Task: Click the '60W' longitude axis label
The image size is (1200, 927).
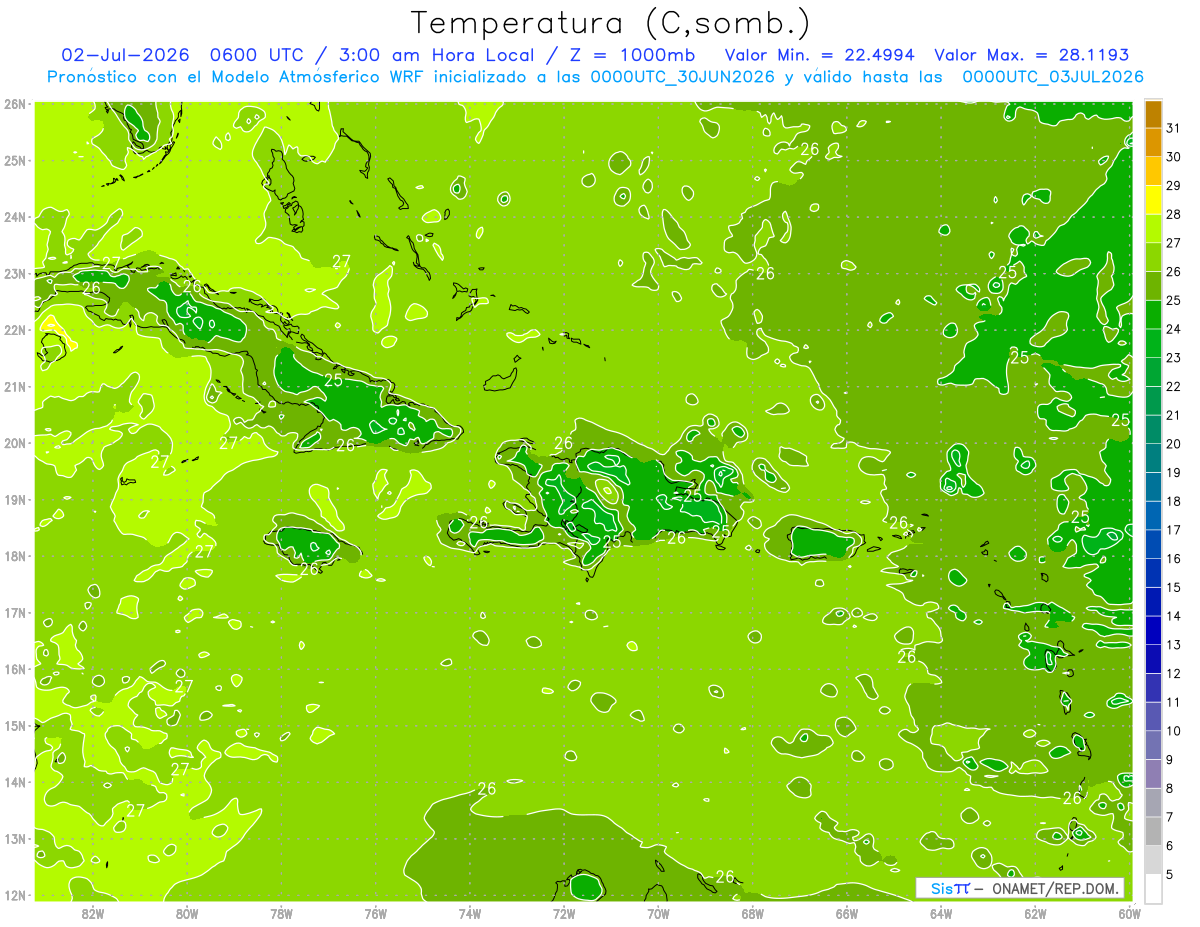Action: [1130, 913]
